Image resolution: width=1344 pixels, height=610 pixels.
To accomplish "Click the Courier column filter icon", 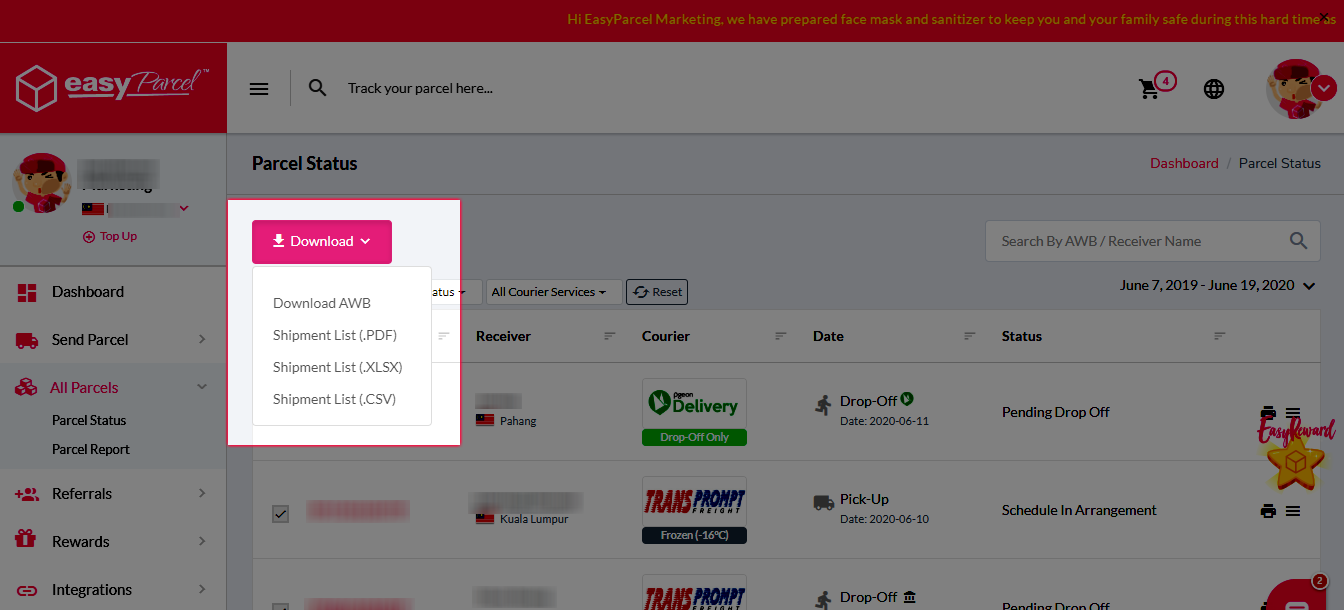I will (x=781, y=336).
